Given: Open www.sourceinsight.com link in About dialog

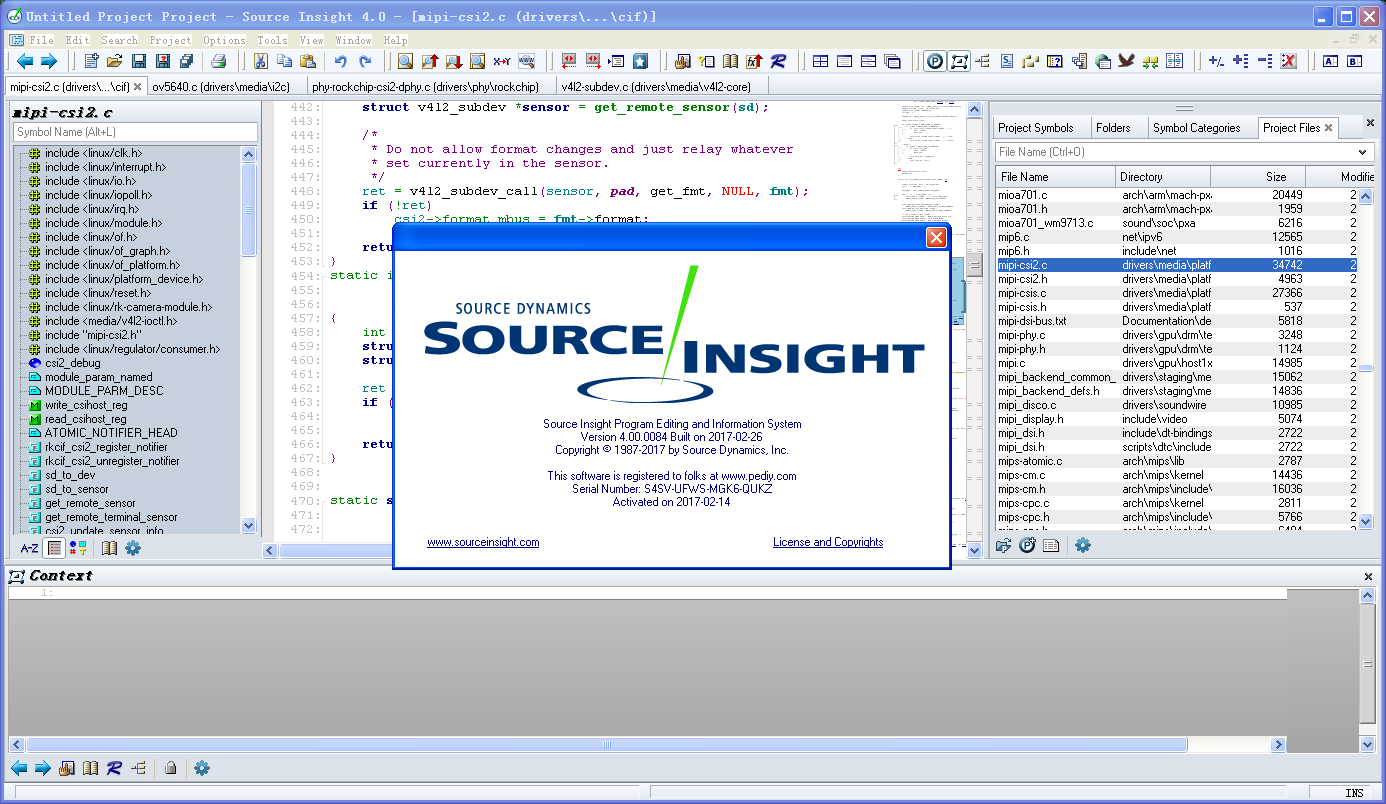Looking at the screenshot, I should coord(483,542).
